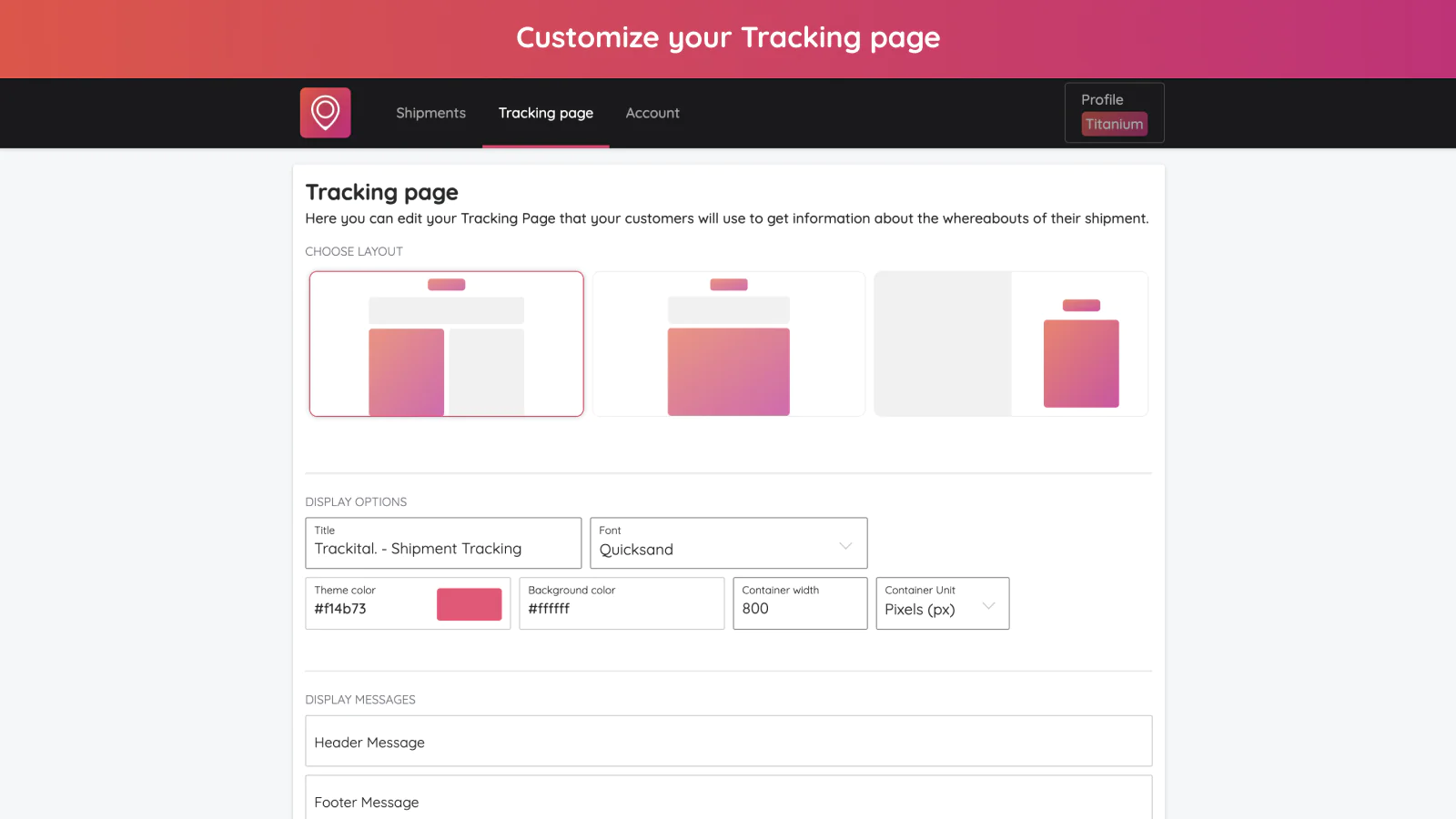This screenshot has height=819, width=1456.
Task: Click the Titanium plan badge
Action: pos(1114,125)
